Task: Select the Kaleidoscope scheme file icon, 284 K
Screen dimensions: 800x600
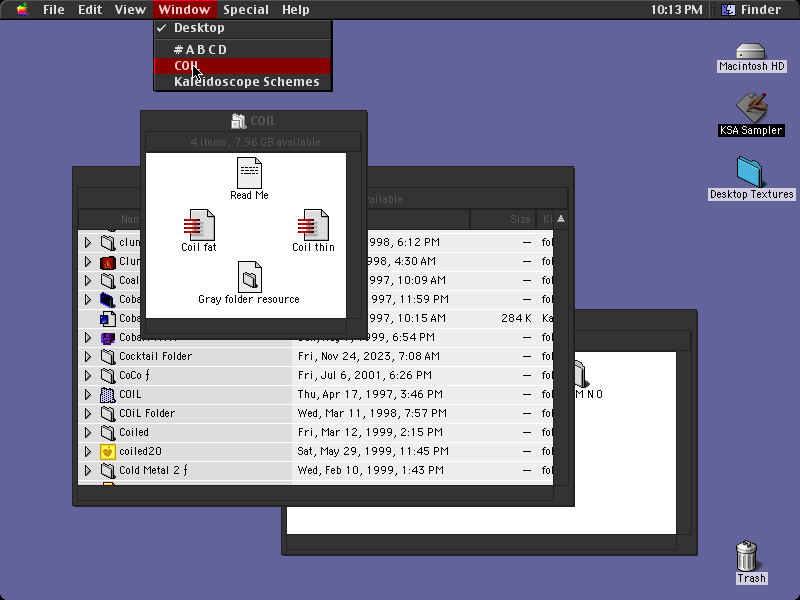Action: point(108,318)
